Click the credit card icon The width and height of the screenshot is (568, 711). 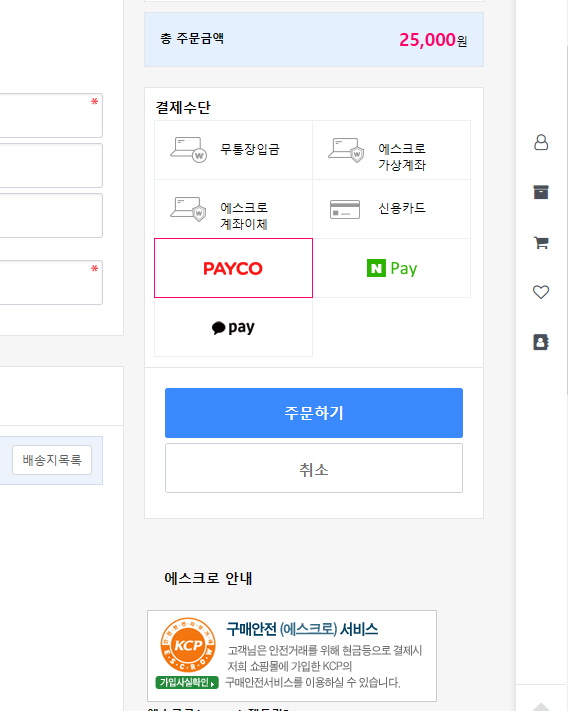point(345,209)
